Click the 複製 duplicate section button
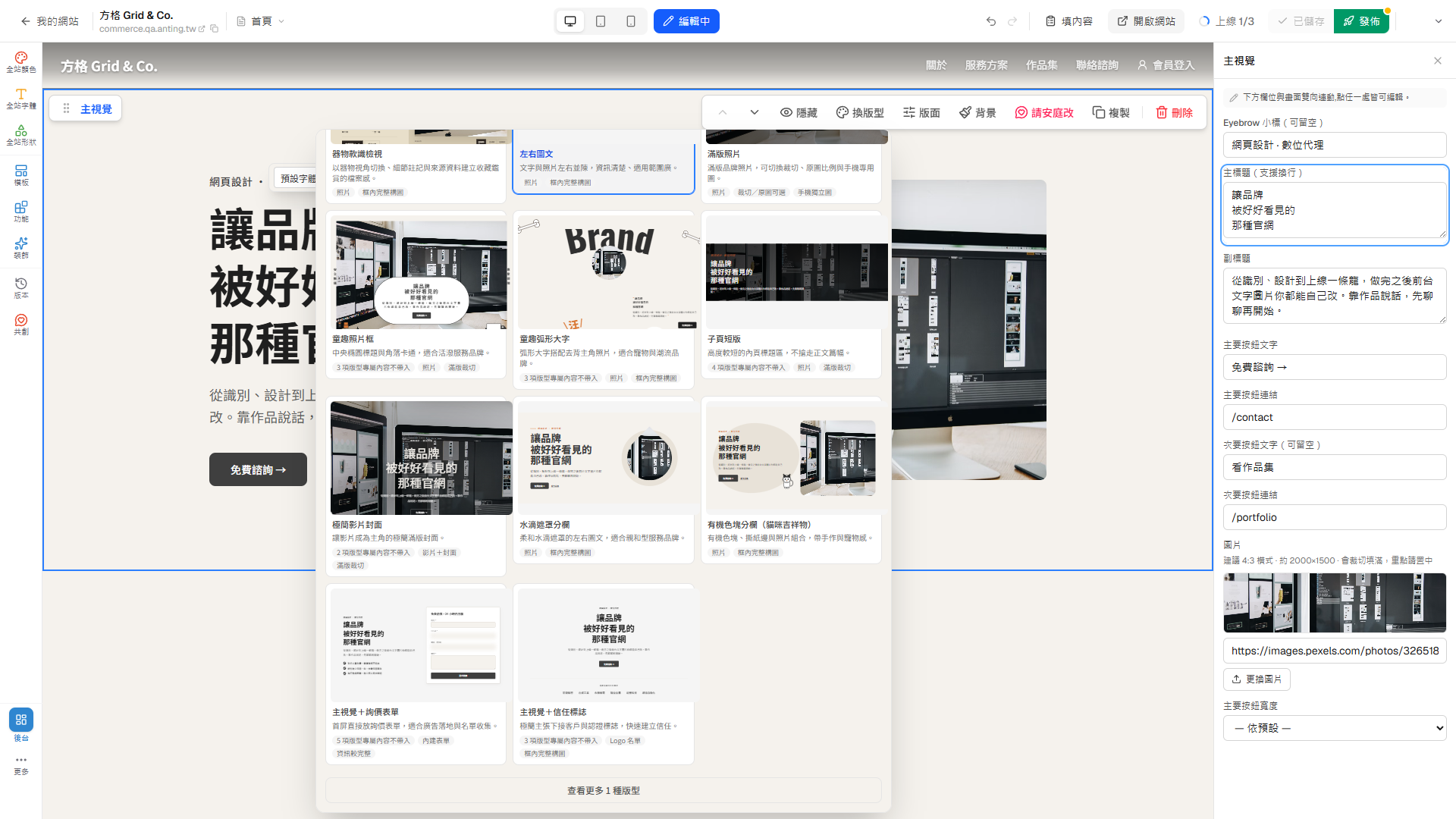The height and width of the screenshot is (819, 1456). 1111,112
